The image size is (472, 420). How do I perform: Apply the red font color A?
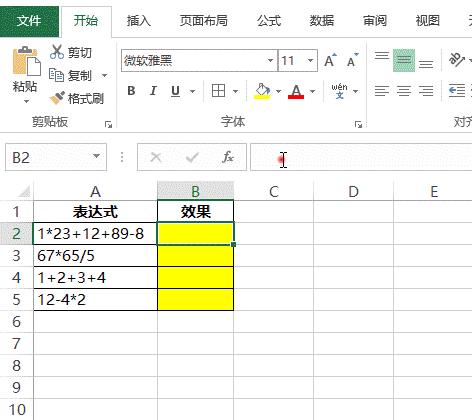tap(296, 91)
